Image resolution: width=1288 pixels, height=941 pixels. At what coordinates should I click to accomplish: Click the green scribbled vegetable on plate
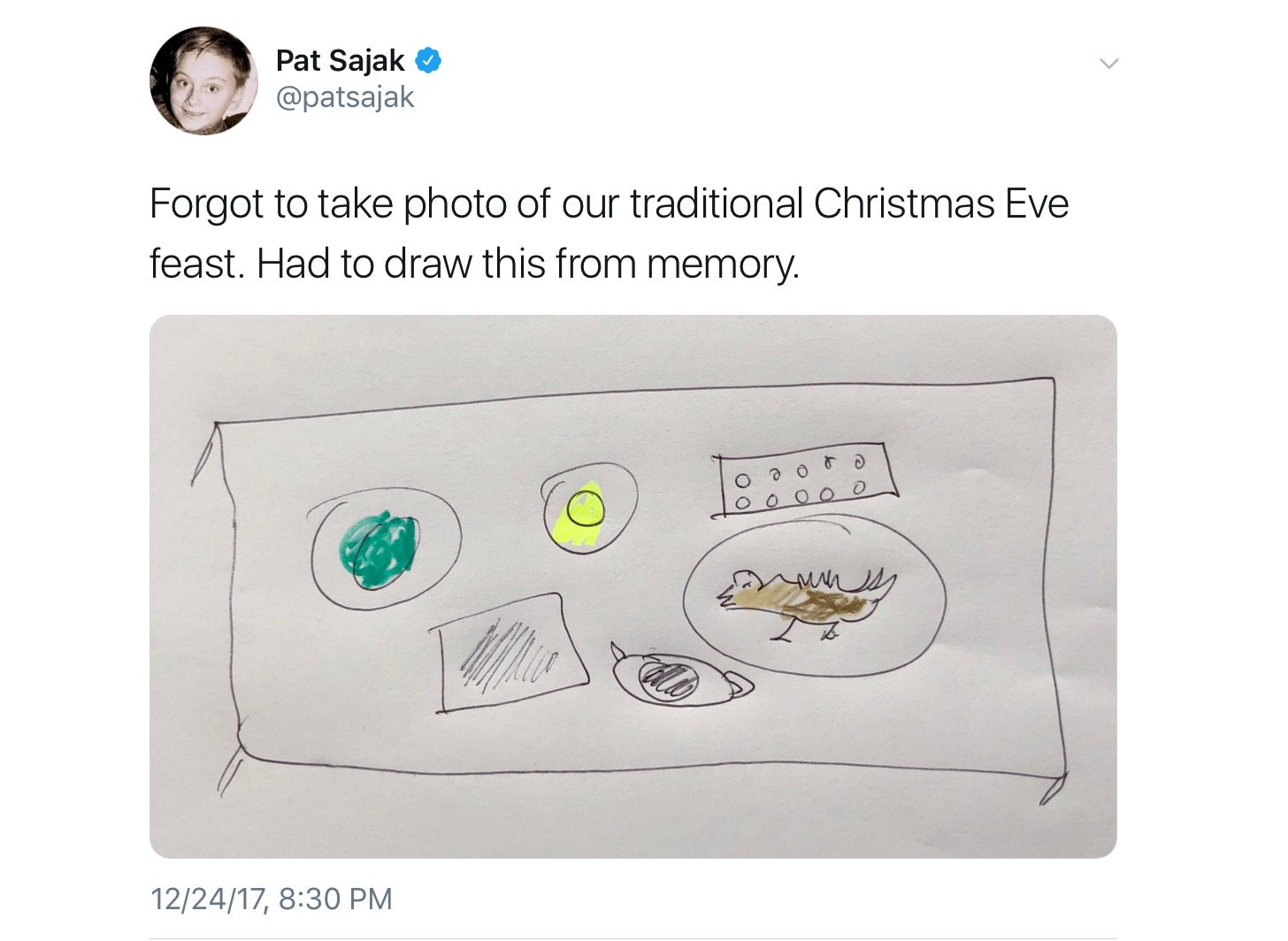click(x=379, y=550)
